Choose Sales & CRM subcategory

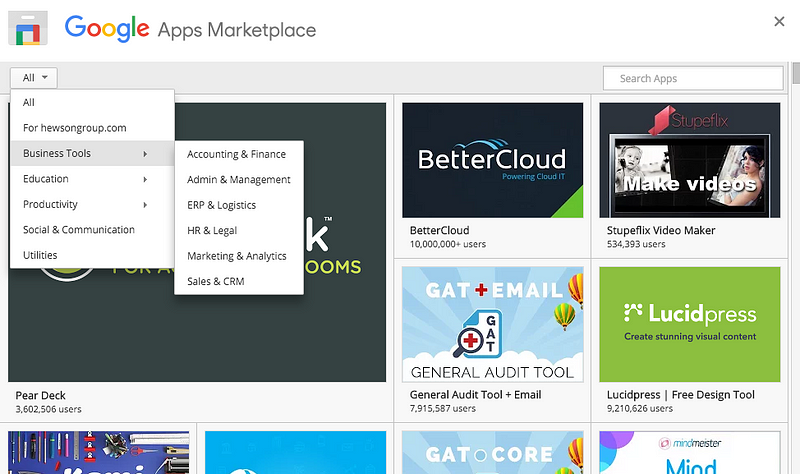tap(239, 282)
